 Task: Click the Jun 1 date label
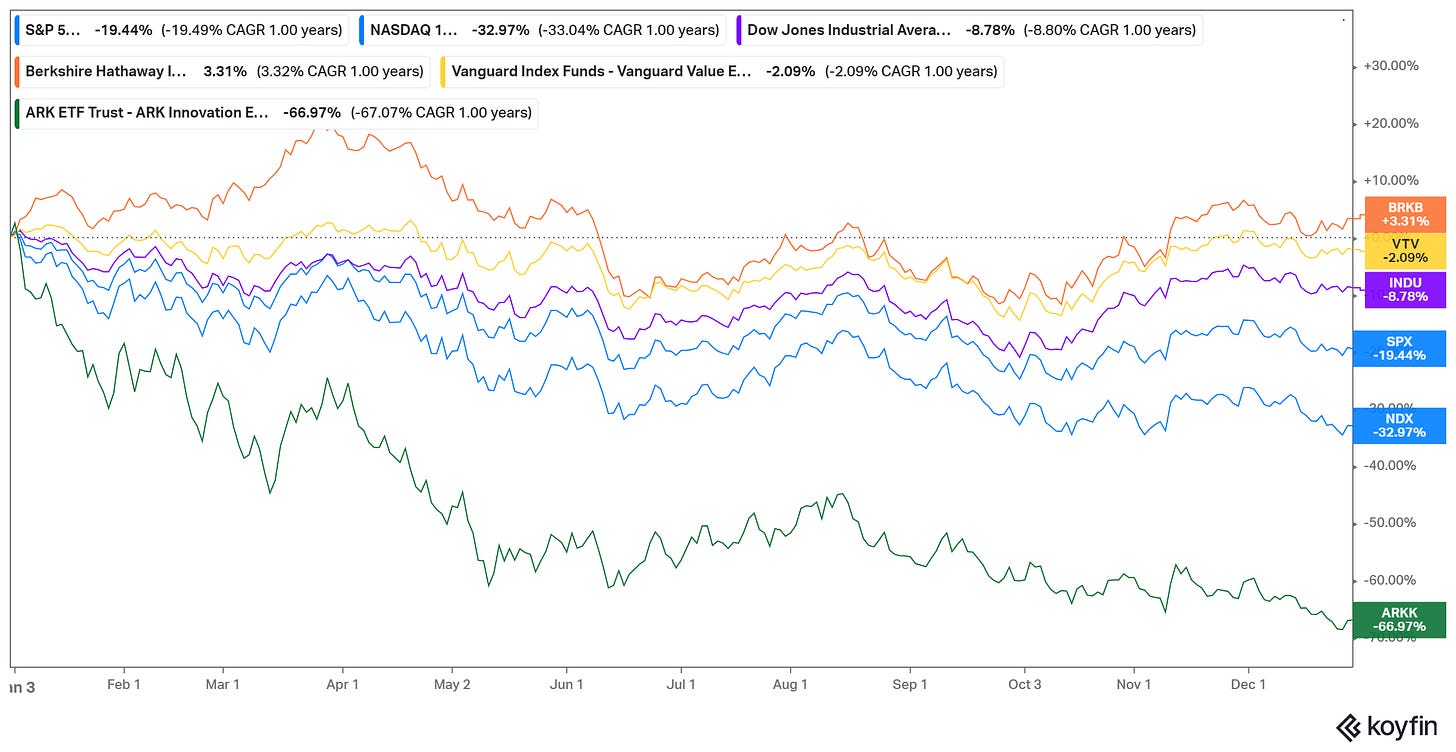tap(566, 685)
